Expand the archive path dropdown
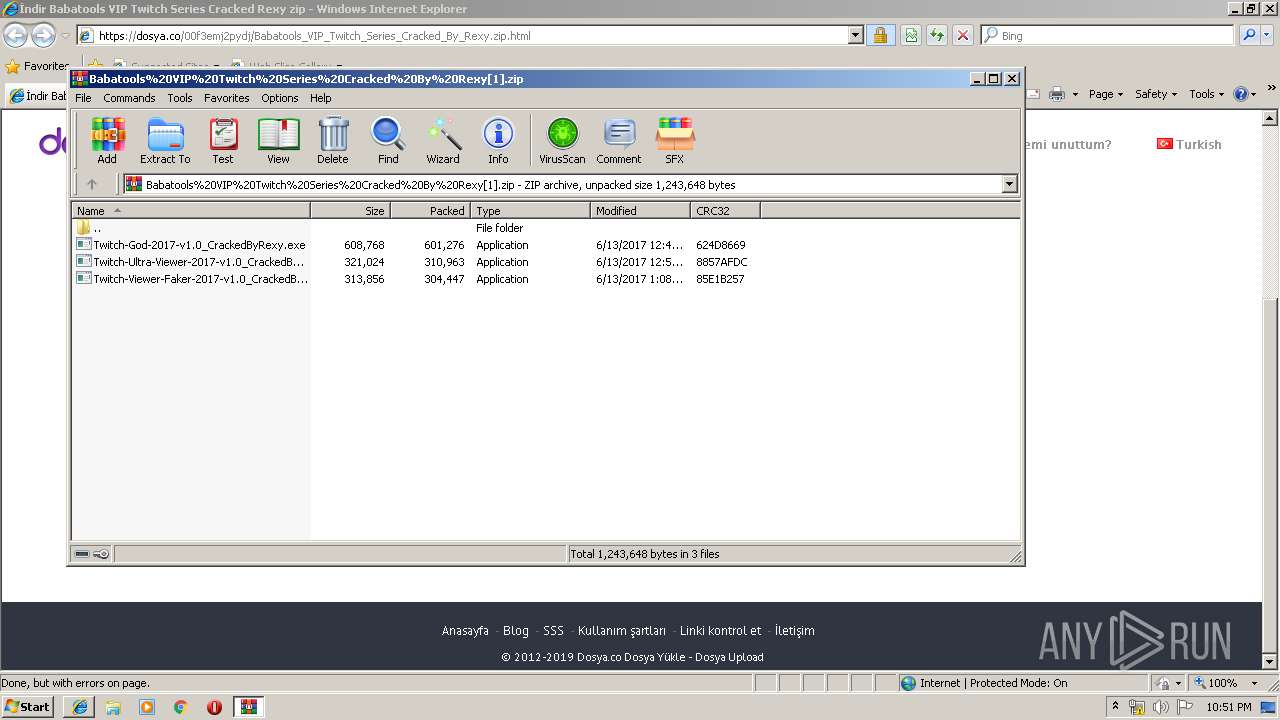Image resolution: width=1280 pixels, height=720 pixels. click(1009, 184)
